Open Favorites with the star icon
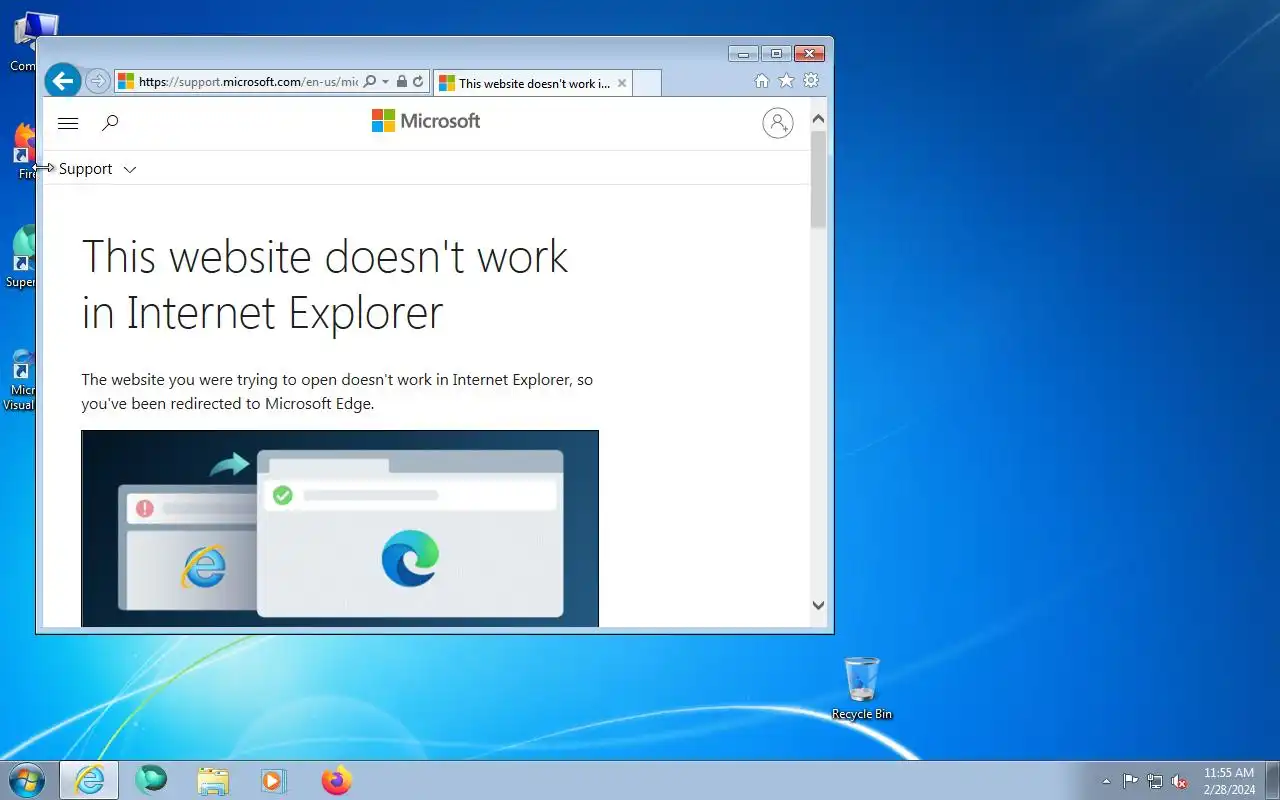Viewport: 1280px width, 800px height. click(787, 81)
